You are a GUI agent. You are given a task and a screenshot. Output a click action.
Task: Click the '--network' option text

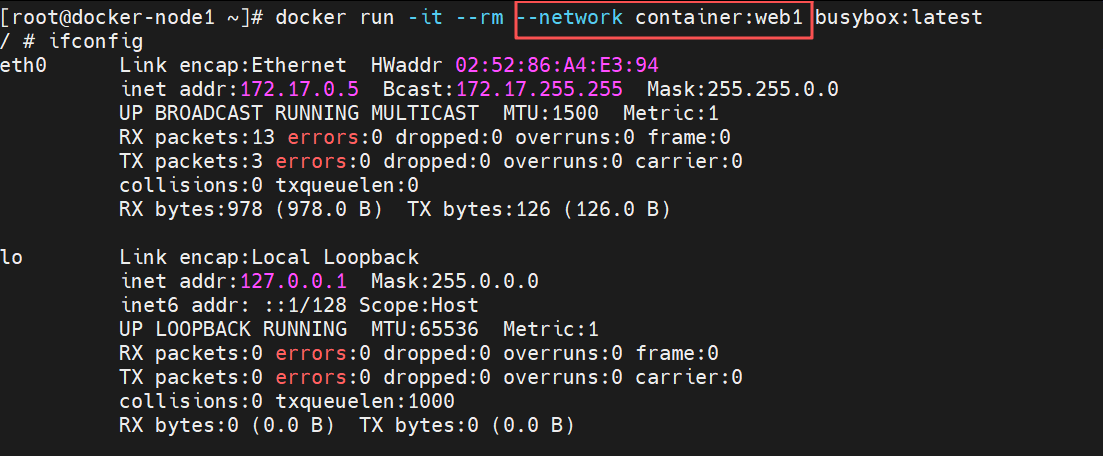coord(569,17)
